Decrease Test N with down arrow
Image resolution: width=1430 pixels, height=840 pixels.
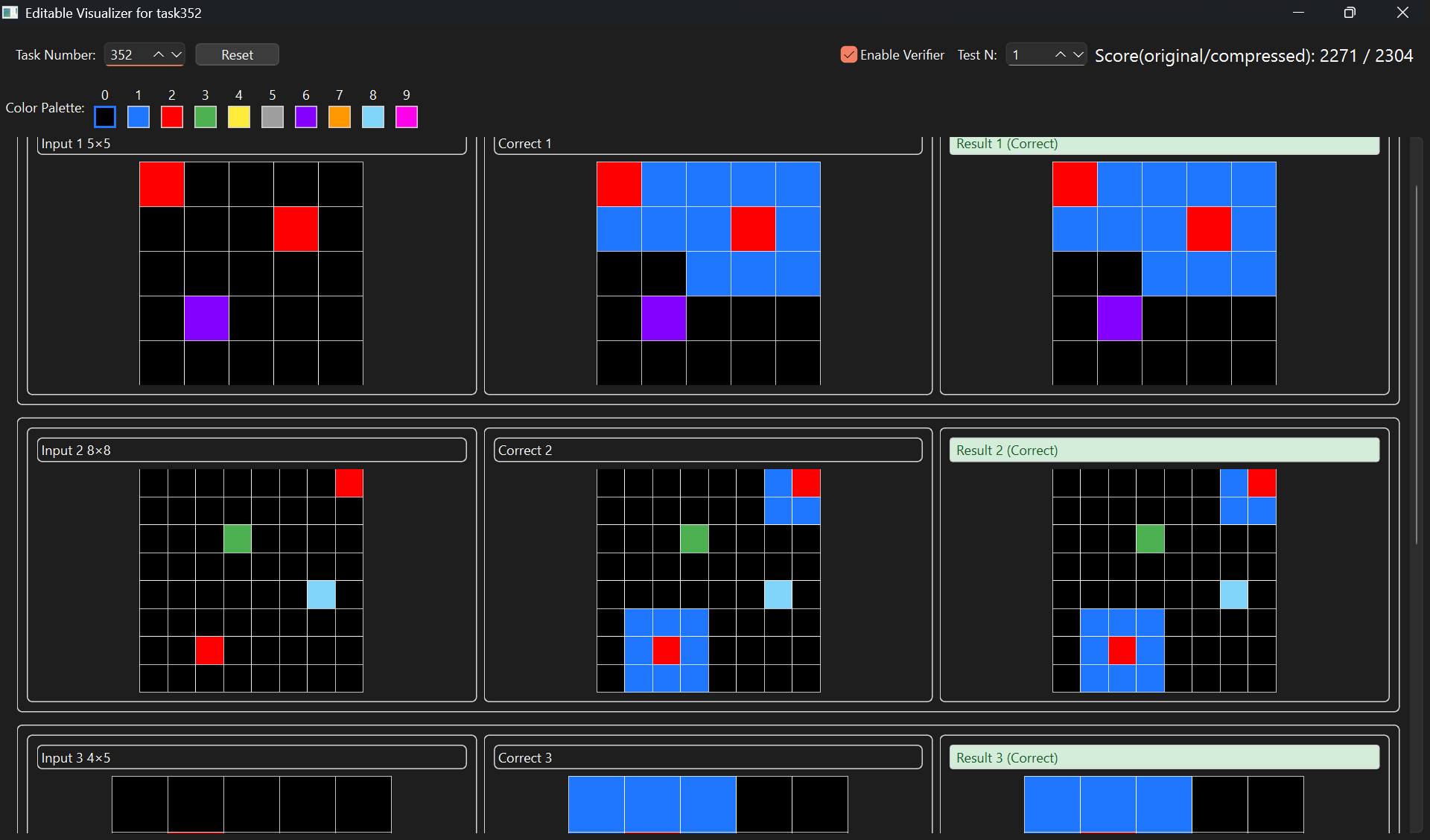(x=1078, y=54)
